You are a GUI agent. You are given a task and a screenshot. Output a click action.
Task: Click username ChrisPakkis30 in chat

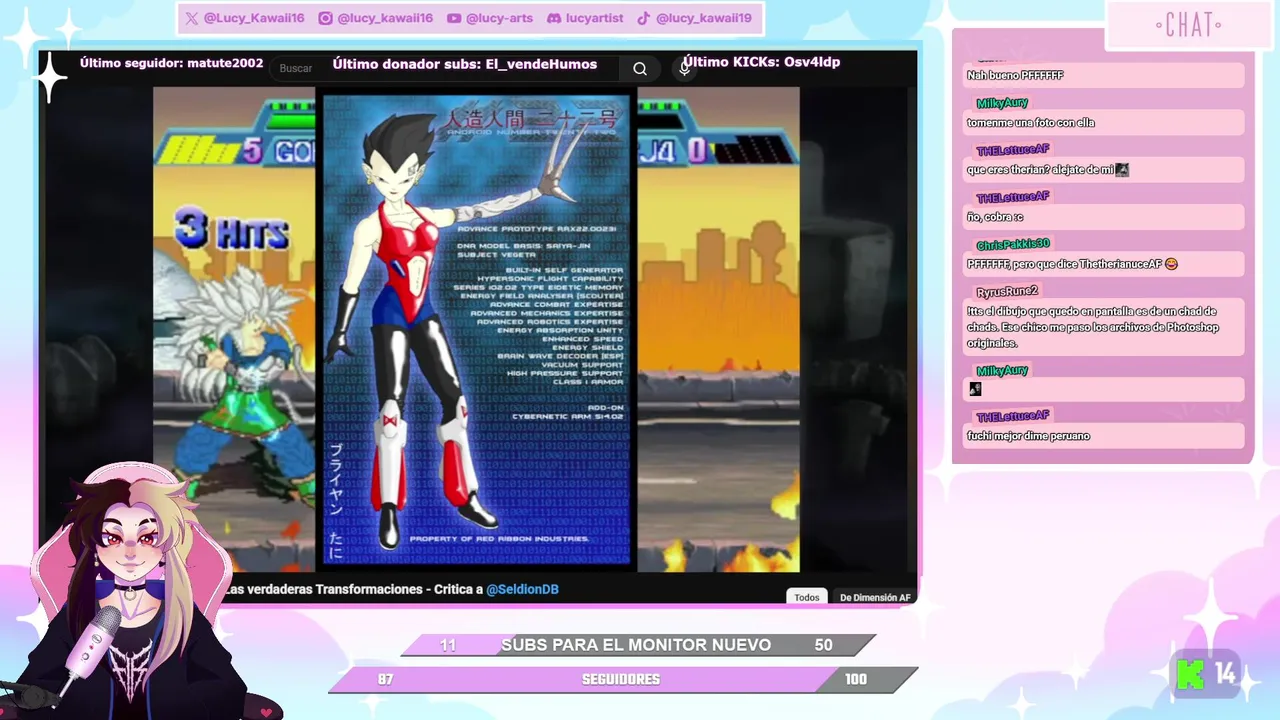coord(1012,244)
